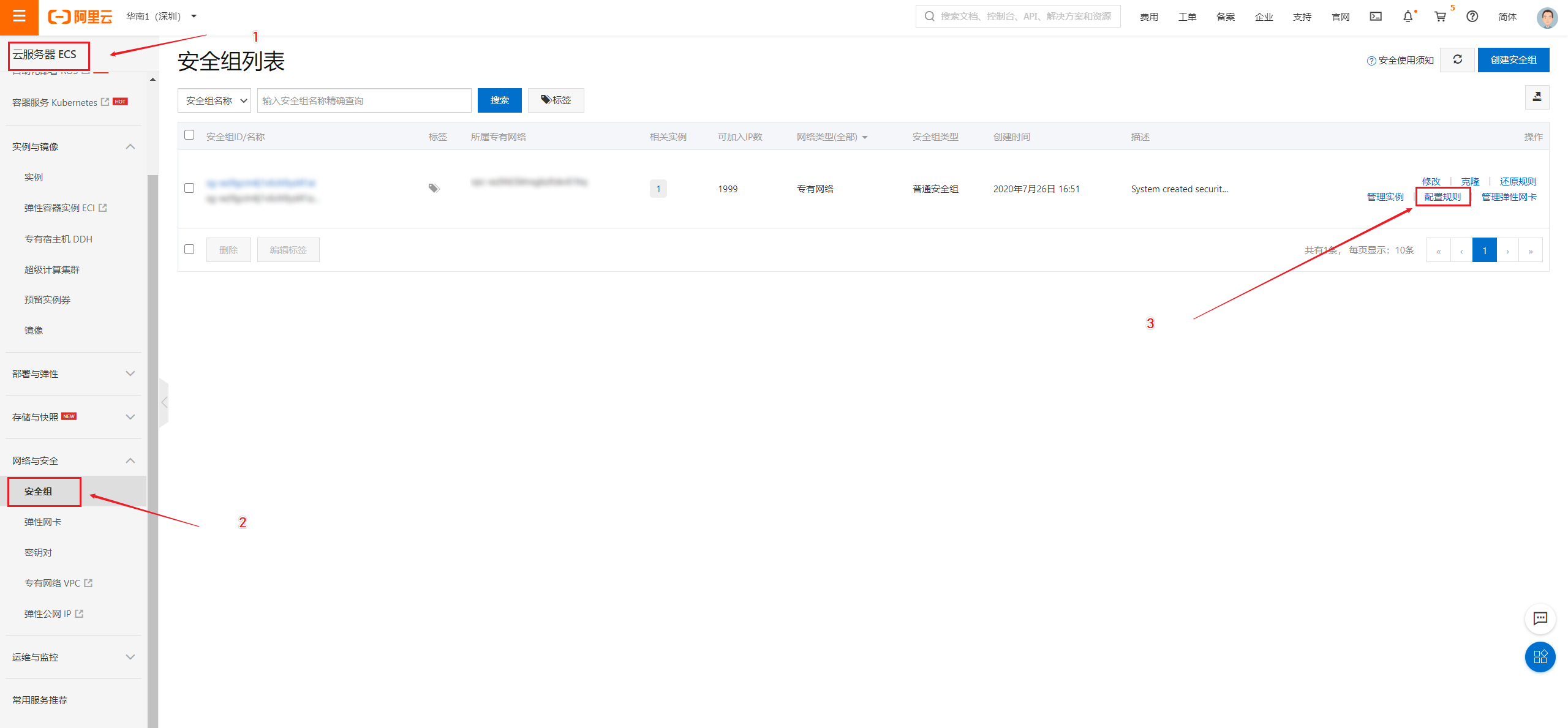Refresh the security group list
Image resolution: width=1568 pixels, height=728 pixels.
click(x=1458, y=59)
